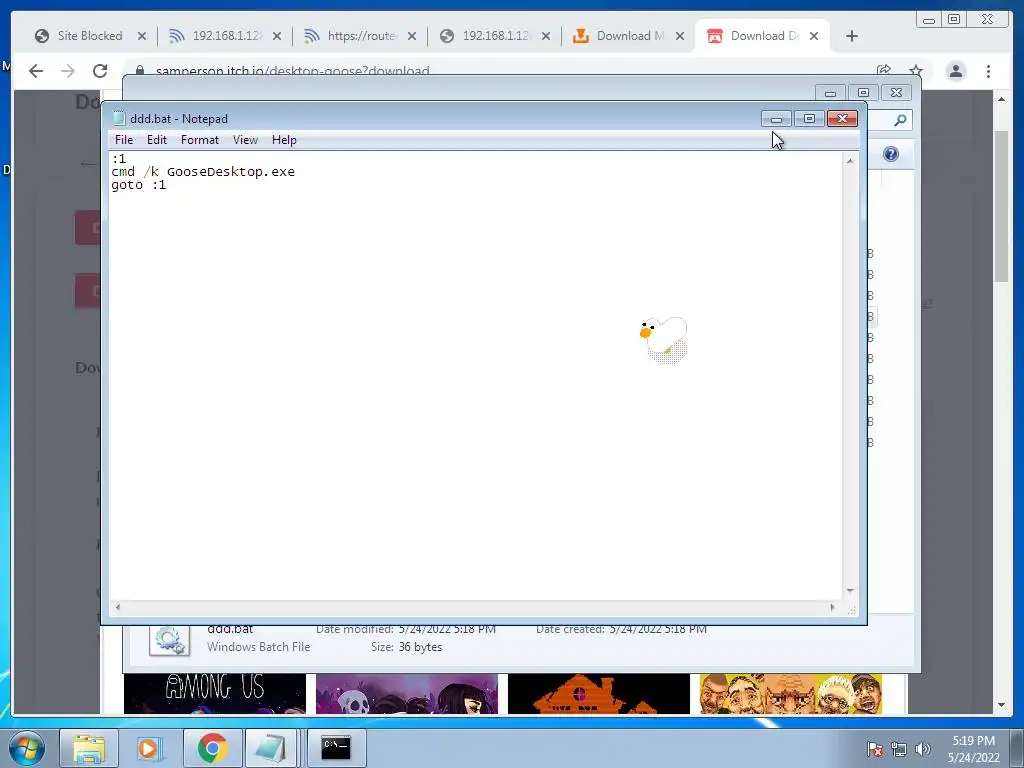Close the second 192.168.1.12 globe tab

point(546,36)
